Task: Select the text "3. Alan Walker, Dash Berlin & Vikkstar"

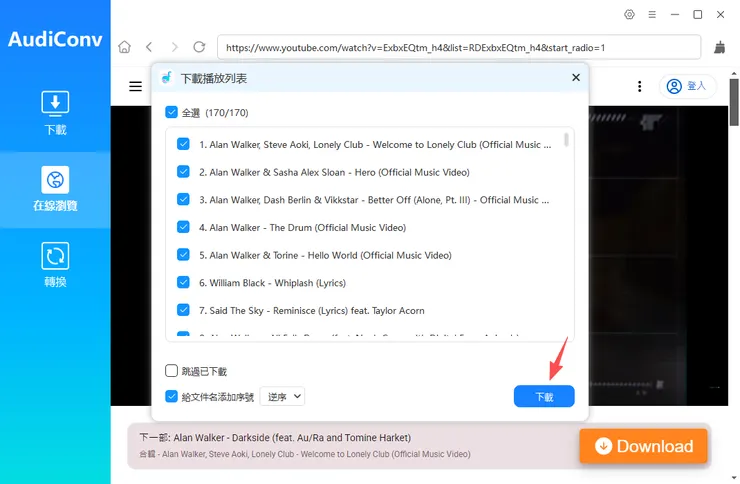Action: (278, 200)
